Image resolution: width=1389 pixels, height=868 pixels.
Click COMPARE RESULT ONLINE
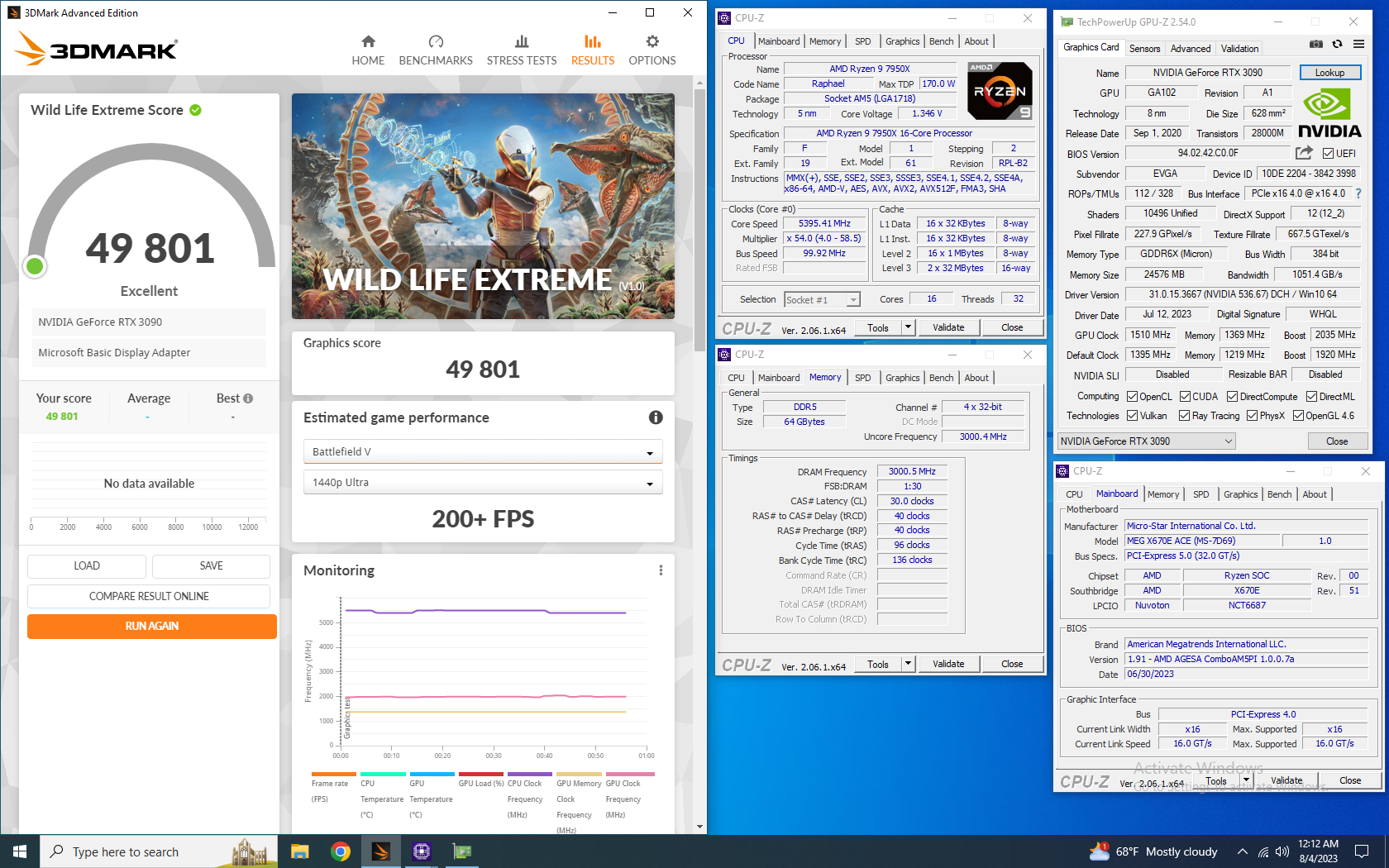(149, 596)
